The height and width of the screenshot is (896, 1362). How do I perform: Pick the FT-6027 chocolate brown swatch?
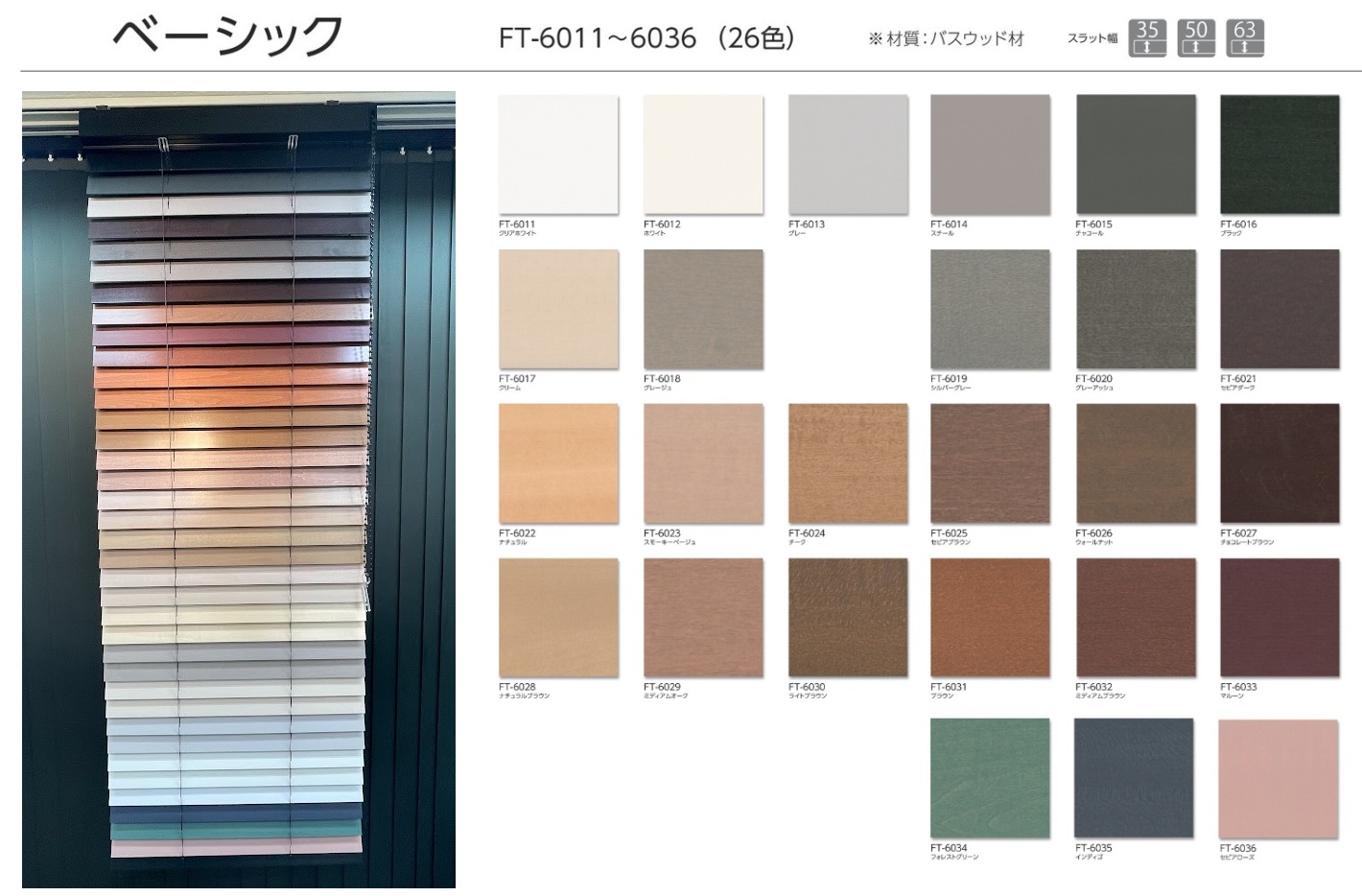pyautogui.click(x=1280, y=463)
